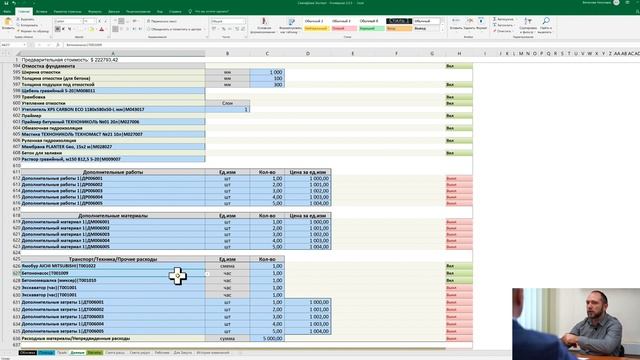
Task: Select column A header
Action: pos(113,53)
